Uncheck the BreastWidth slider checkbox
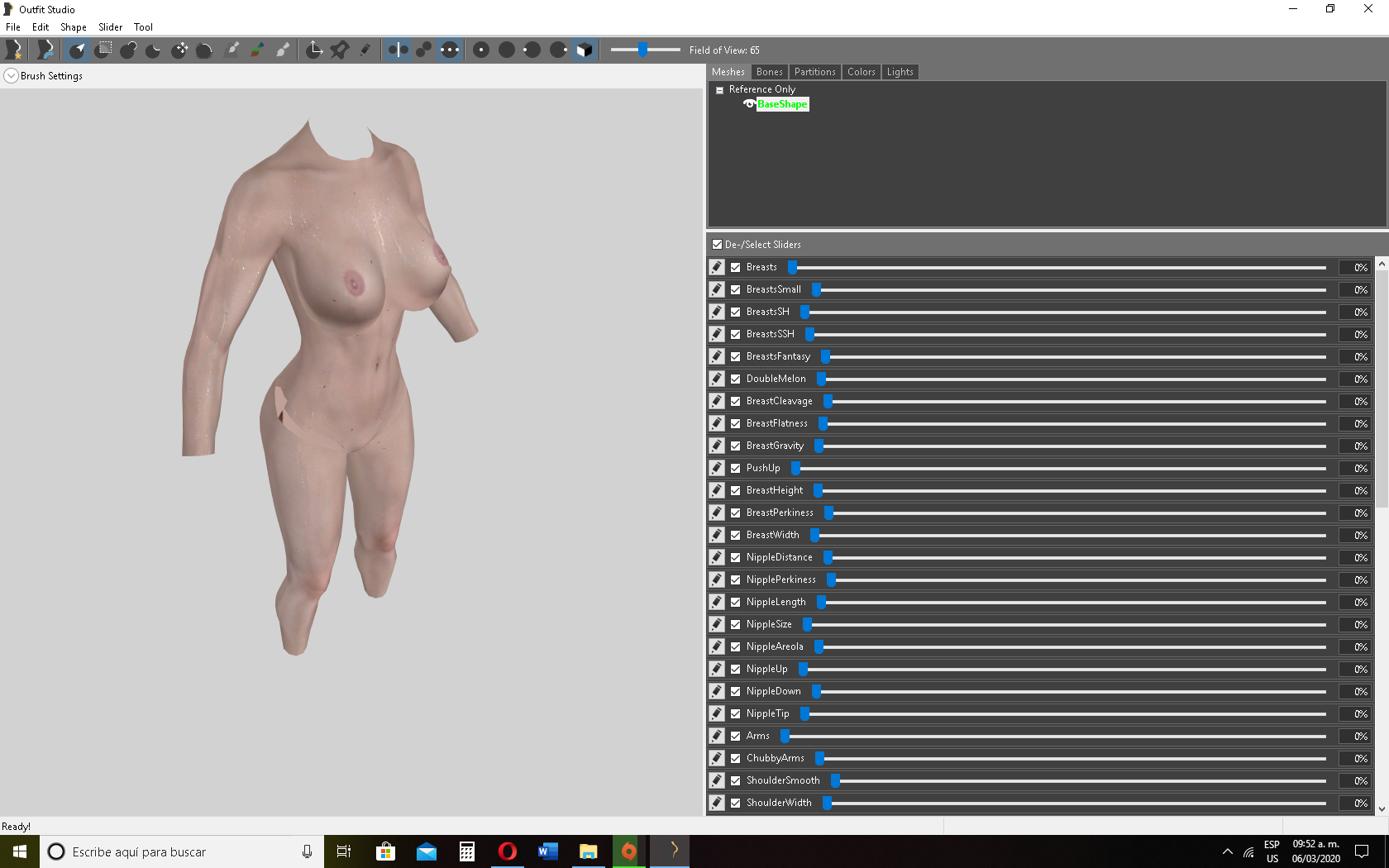 click(x=735, y=535)
